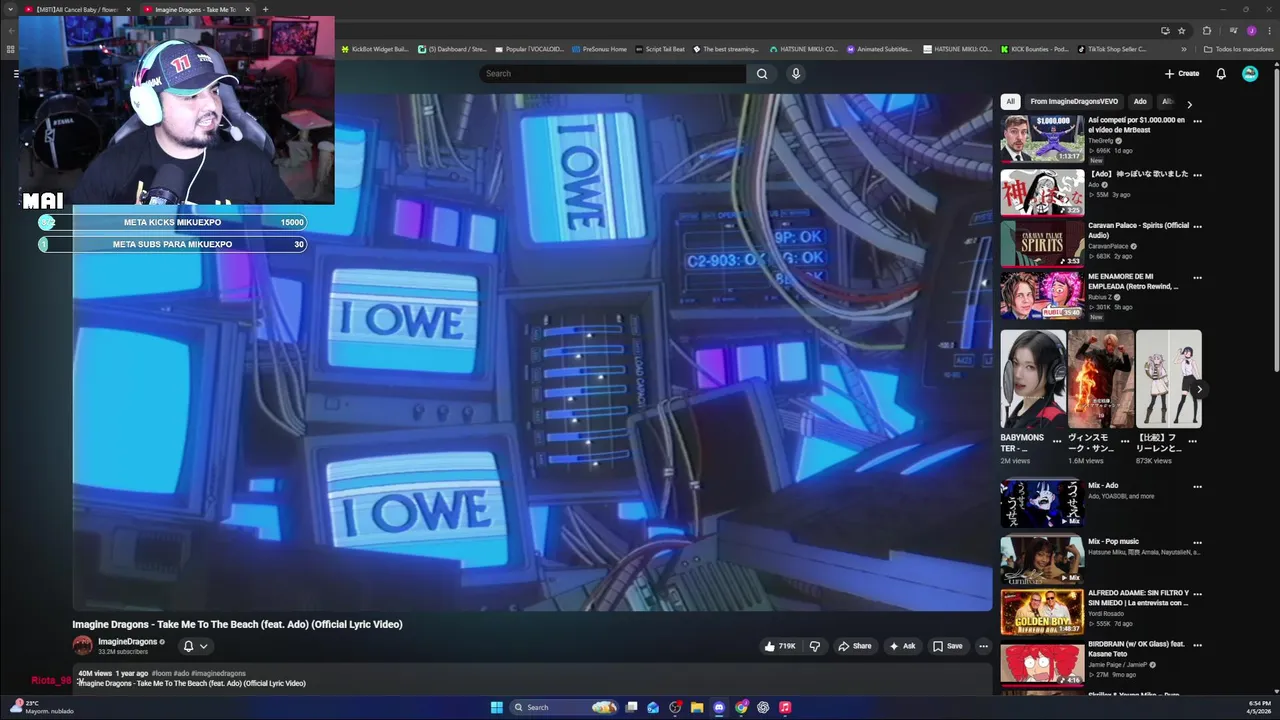1280x720 pixels.
Task: Click the main video player
Action: point(532,352)
